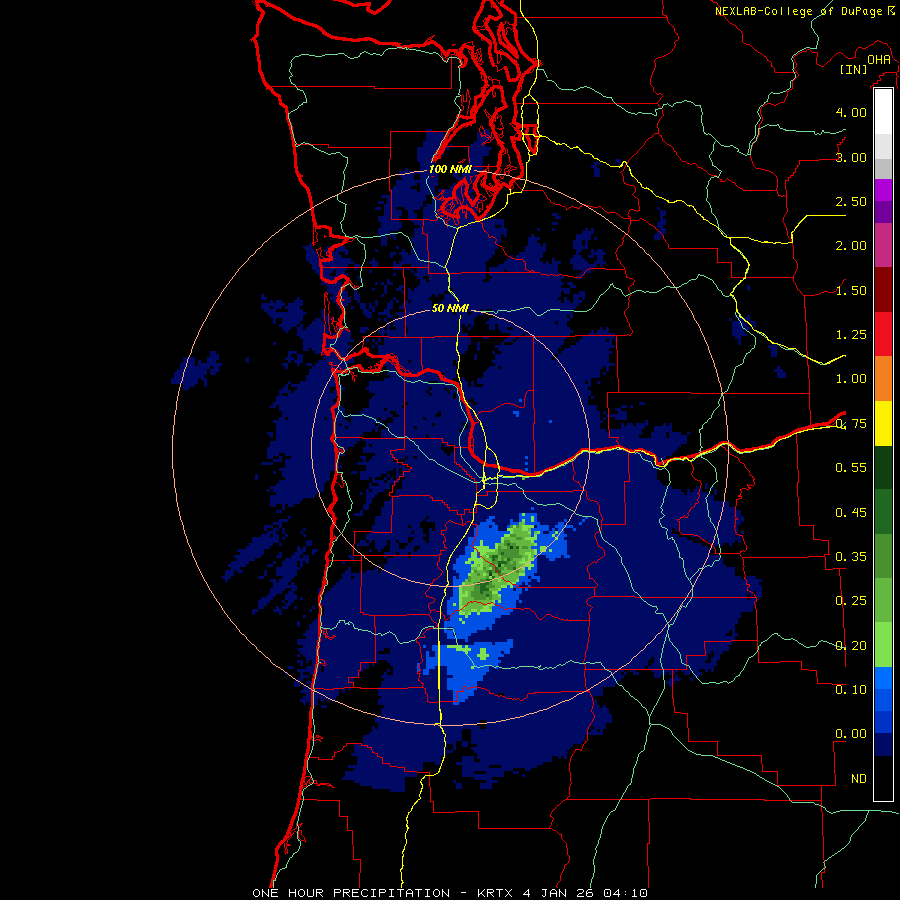Click the '[IN]' units label
Screen dimensions: 900x900
pyautogui.click(x=853, y=69)
